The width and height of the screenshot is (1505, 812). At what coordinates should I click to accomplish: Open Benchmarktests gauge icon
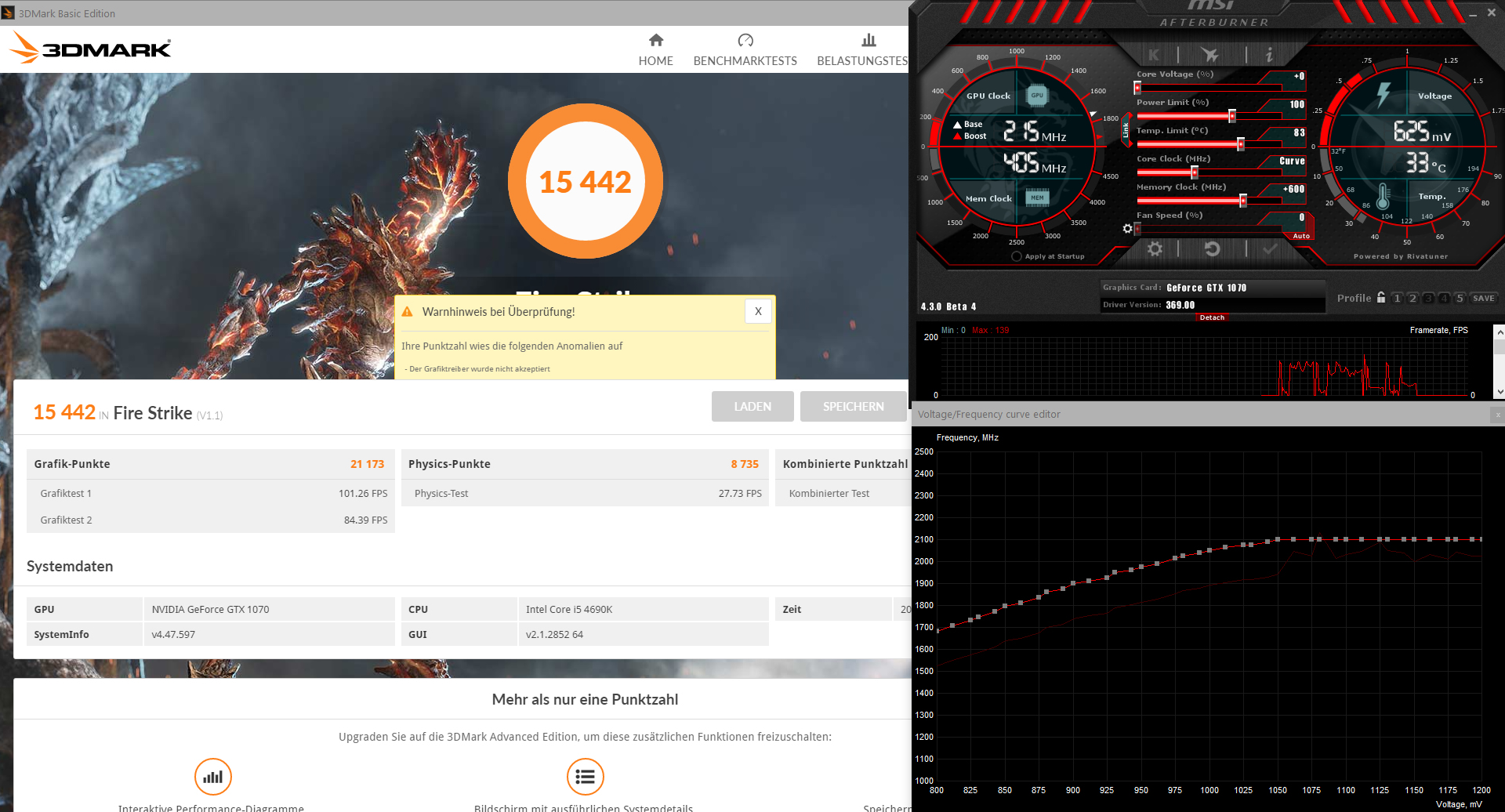coord(745,40)
